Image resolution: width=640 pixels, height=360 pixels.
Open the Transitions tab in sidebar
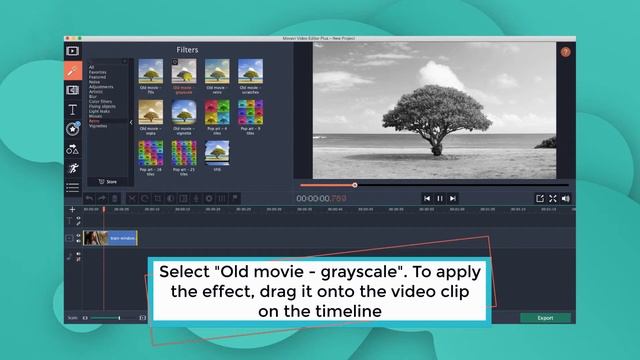[x=73, y=90]
